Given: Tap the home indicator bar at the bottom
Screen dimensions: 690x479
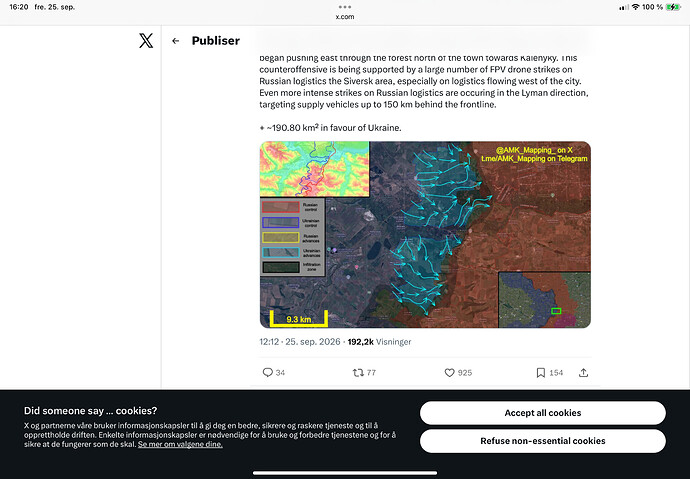Looking at the screenshot, I should tap(345, 473).
